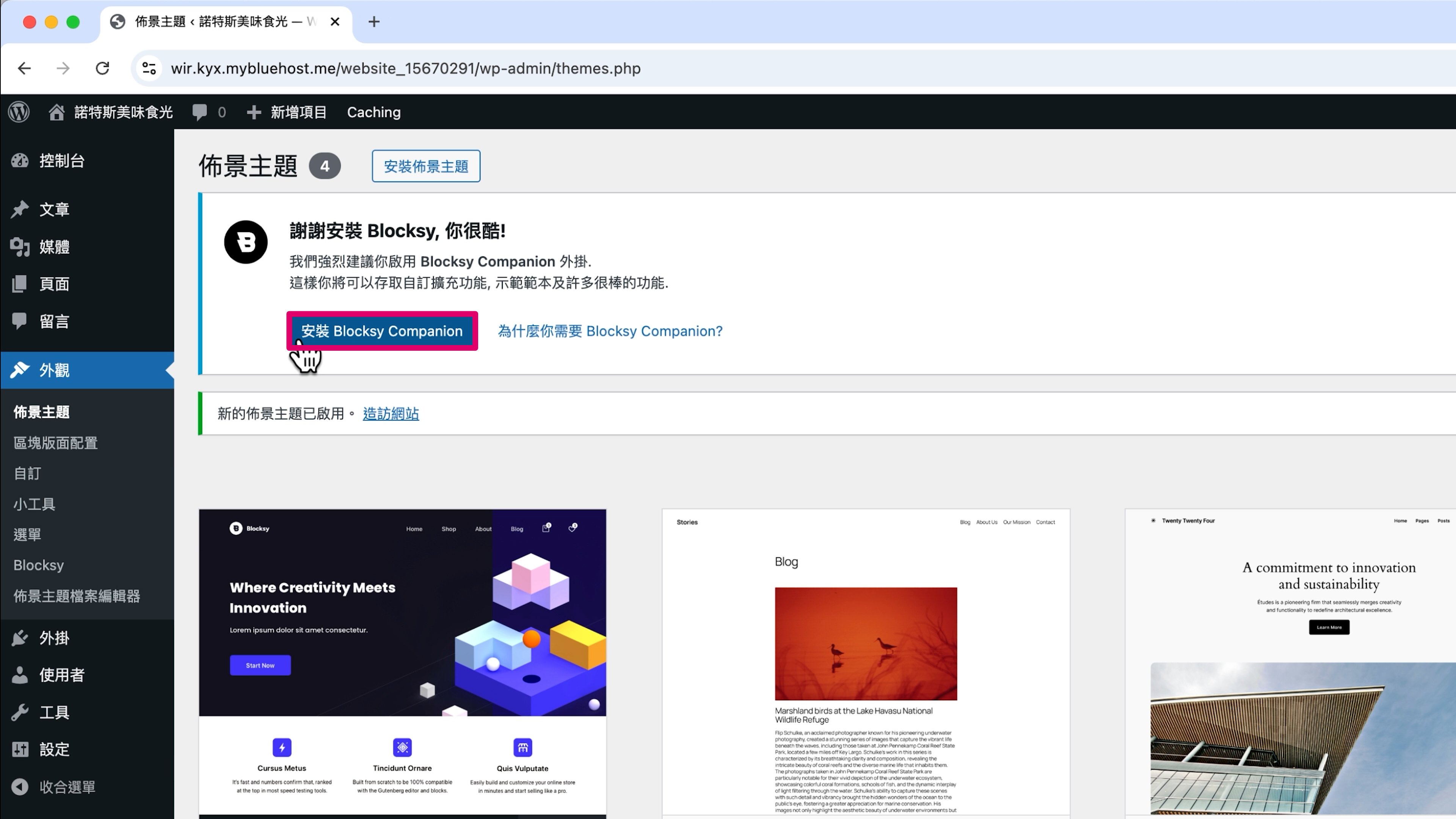The width and height of the screenshot is (1456, 819).
Task: Open the Blocksy theme thumbnail
Action: tap(402, 664)
